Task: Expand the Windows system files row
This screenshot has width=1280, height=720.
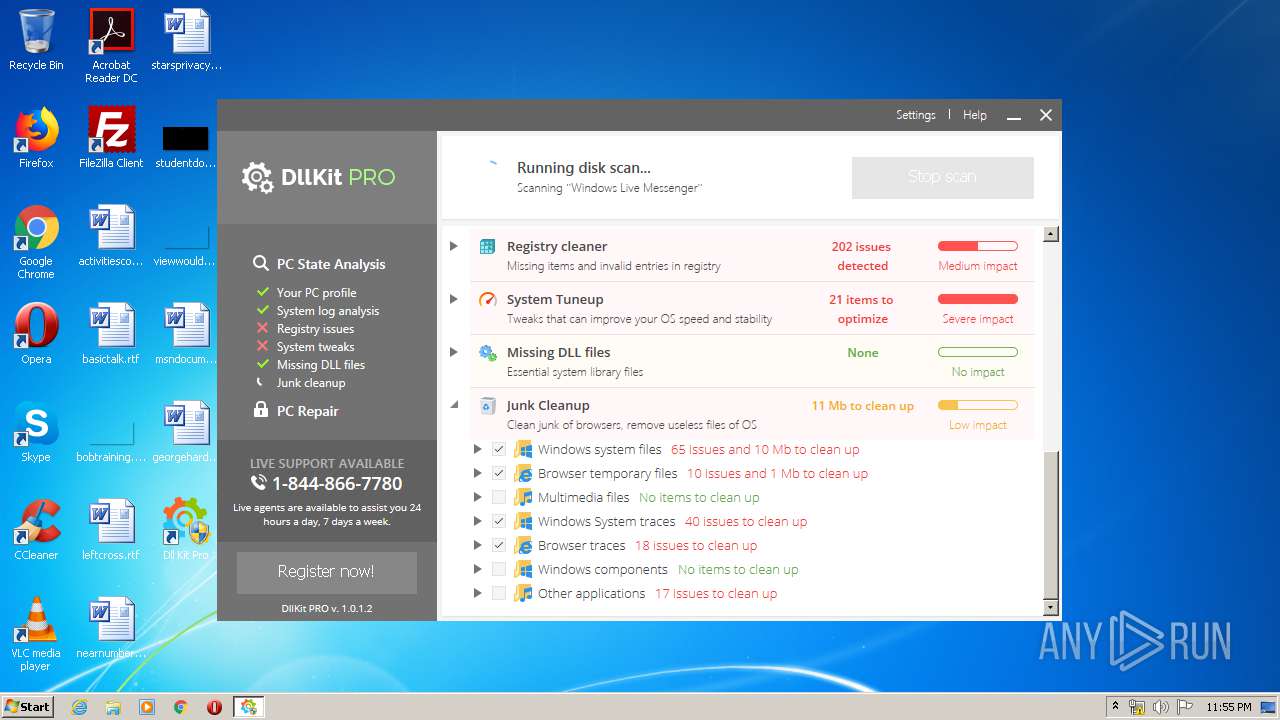Action: [x=478, y=449]
